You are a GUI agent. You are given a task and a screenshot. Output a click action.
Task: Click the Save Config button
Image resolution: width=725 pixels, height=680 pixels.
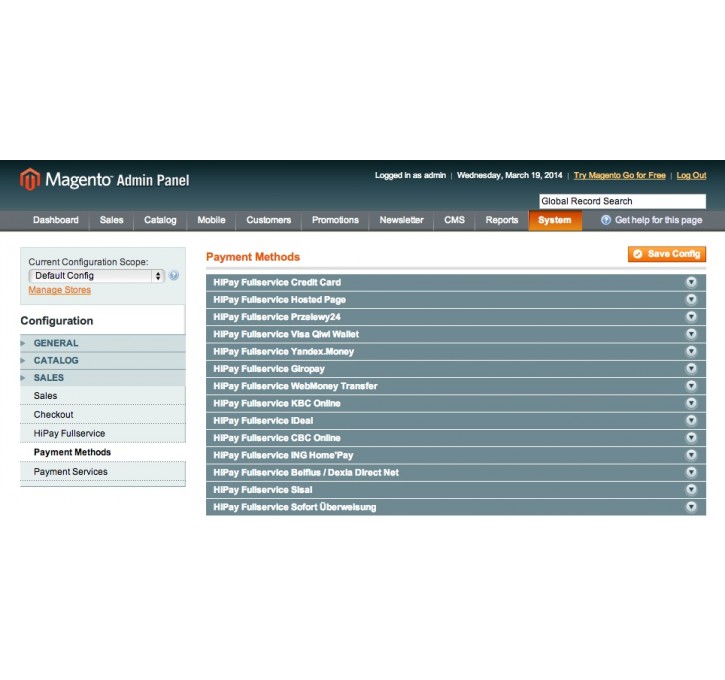(667, 254)
